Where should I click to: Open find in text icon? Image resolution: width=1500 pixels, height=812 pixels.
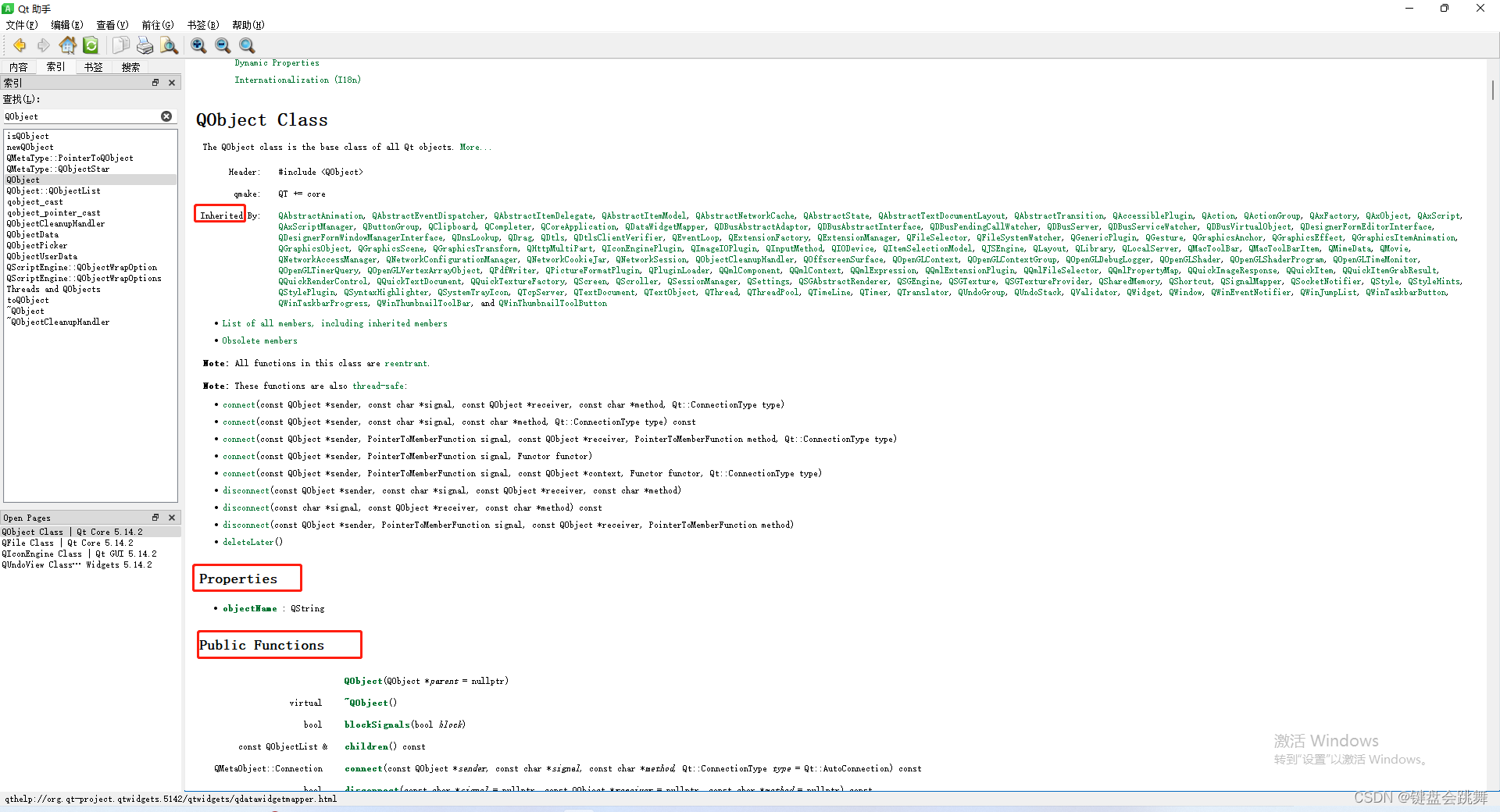pyautogui.click(x=169, y=45)
